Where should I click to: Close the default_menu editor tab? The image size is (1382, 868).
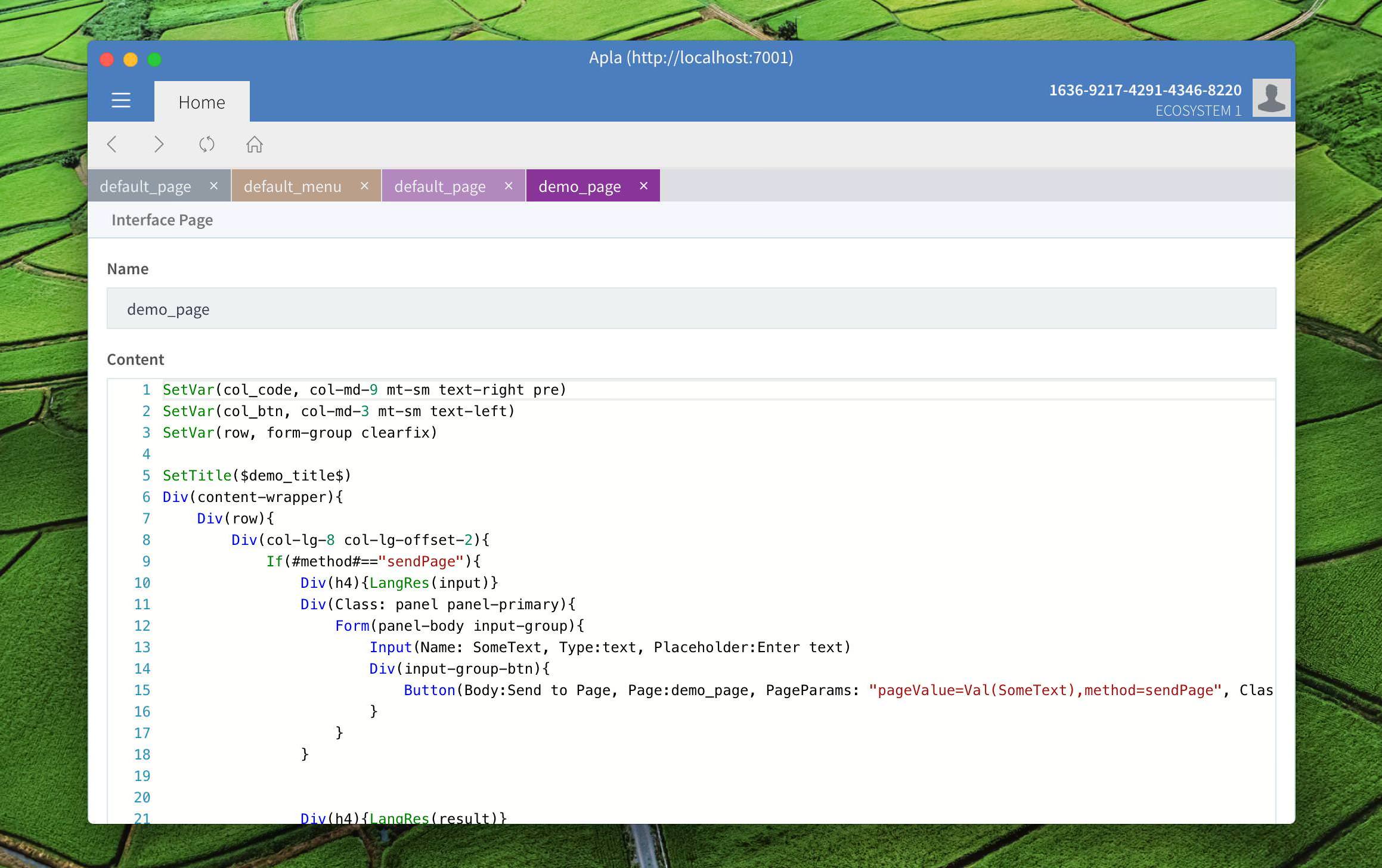[364, 186]
